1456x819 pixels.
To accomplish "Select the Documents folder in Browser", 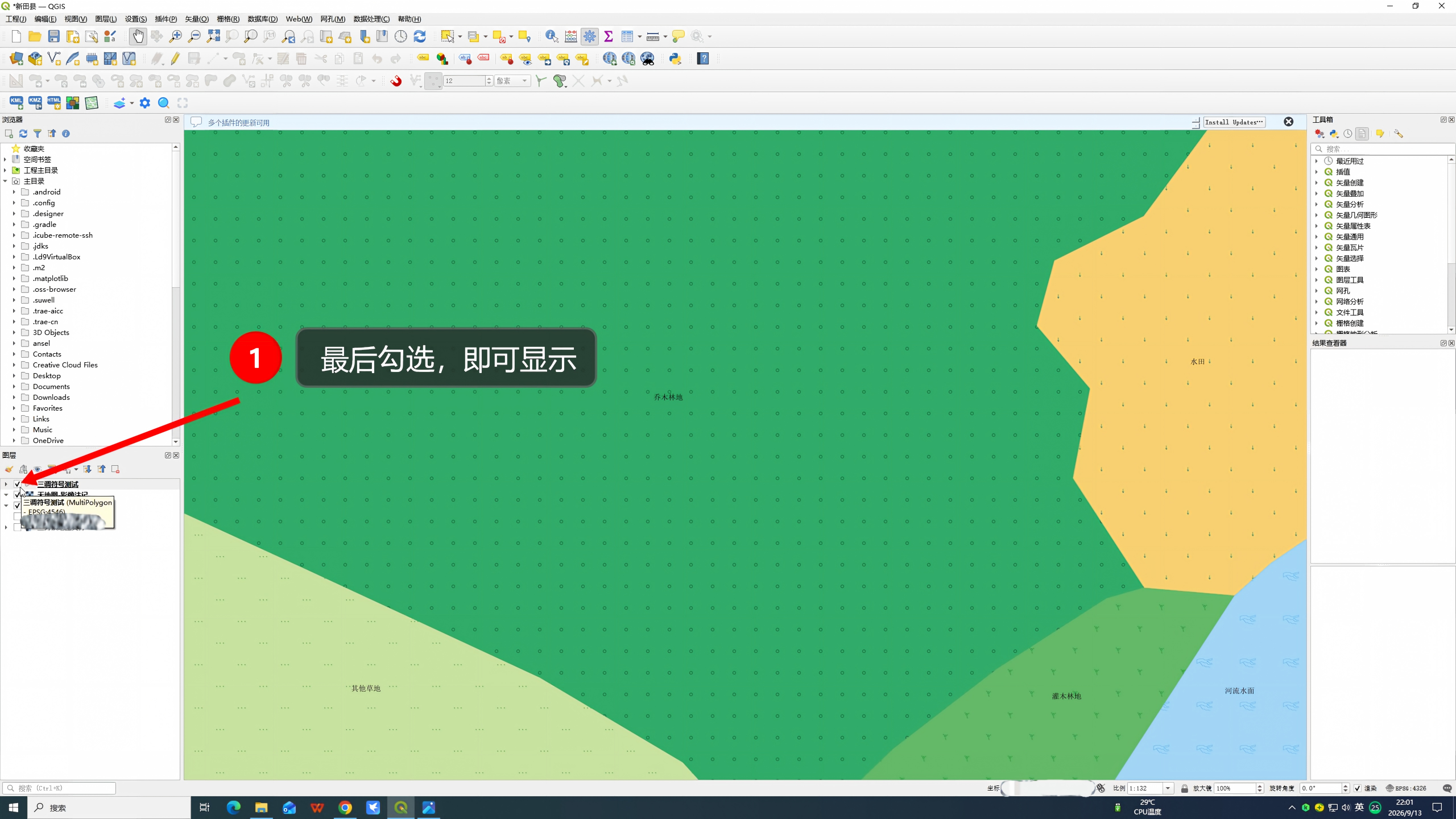I will pos(51,387).
